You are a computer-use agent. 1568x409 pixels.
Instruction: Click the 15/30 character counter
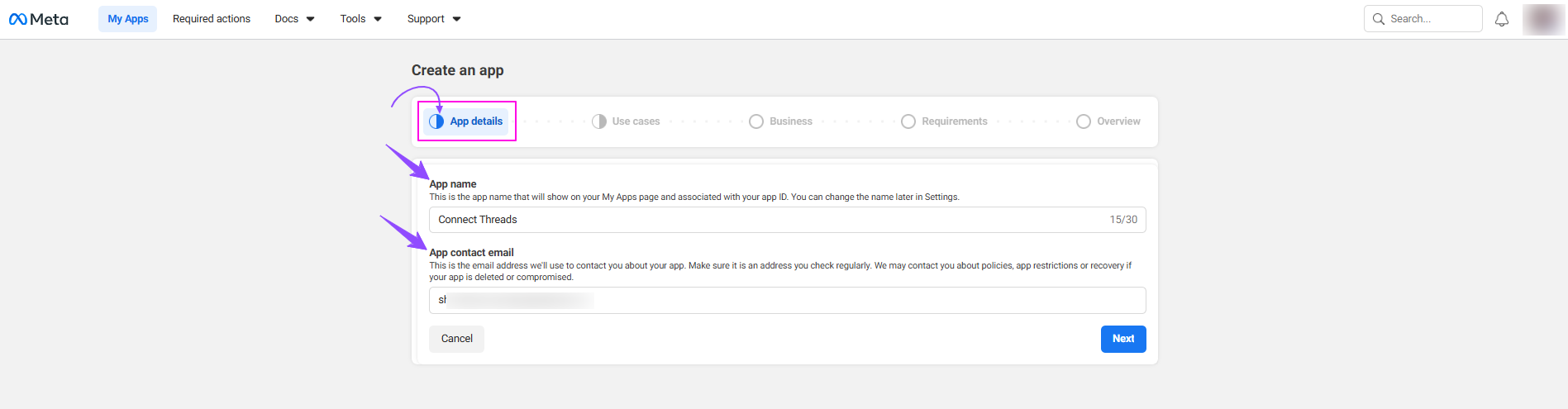(1123, 220)
